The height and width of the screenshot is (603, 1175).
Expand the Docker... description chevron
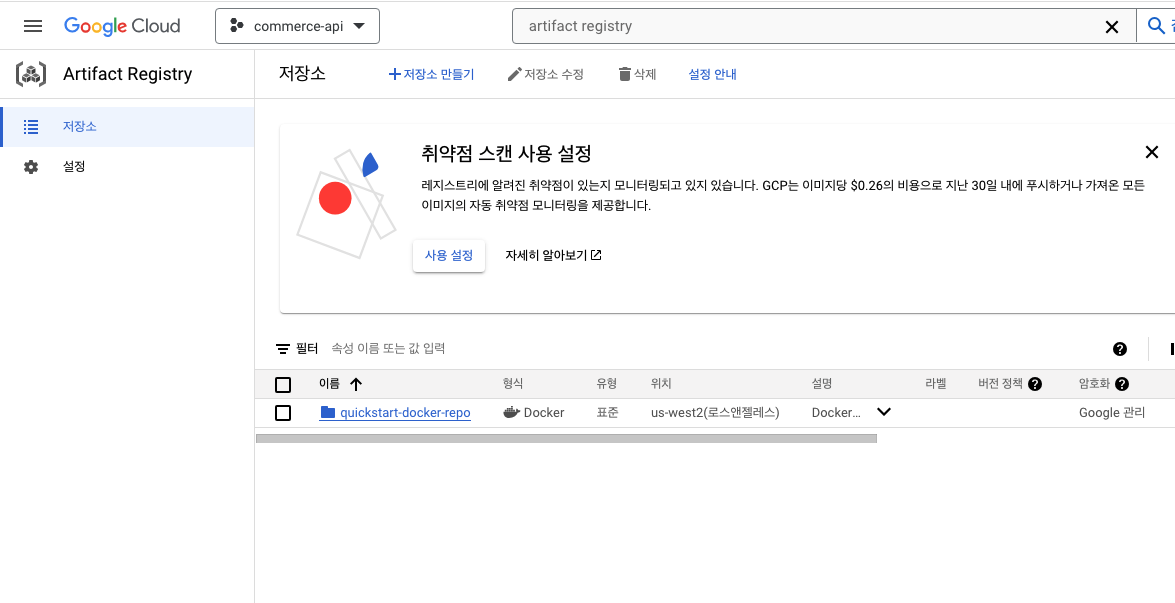[884, 411]
